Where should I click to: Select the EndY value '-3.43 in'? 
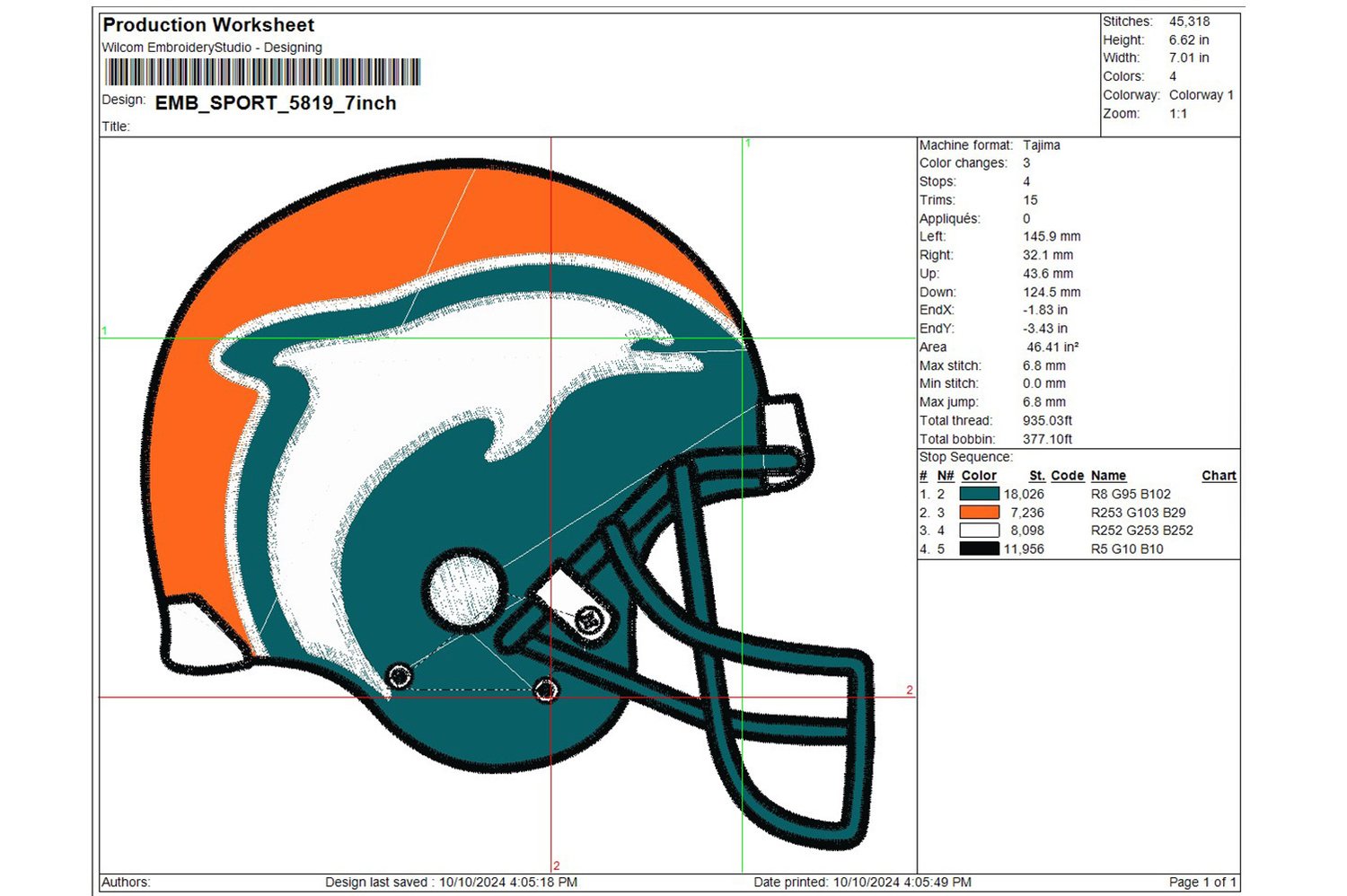[x=1045, y=329]
